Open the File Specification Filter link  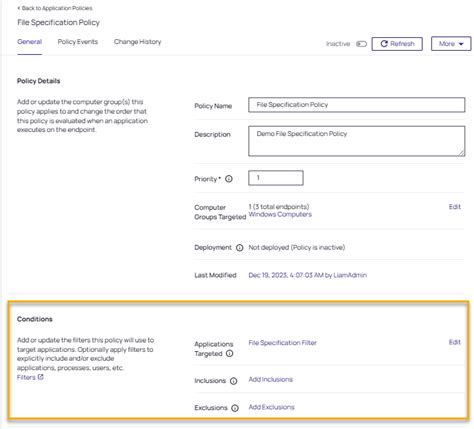tap(282, 343)
